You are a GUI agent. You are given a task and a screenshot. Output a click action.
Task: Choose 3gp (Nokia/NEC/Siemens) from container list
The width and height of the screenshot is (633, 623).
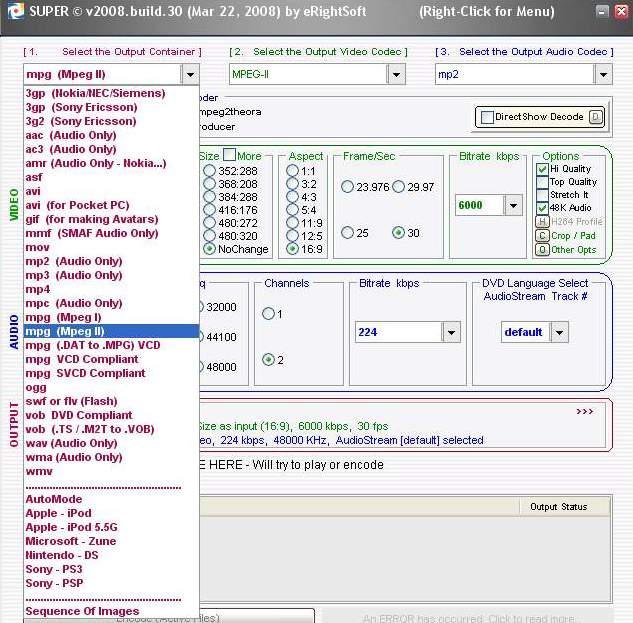[111, 93]
